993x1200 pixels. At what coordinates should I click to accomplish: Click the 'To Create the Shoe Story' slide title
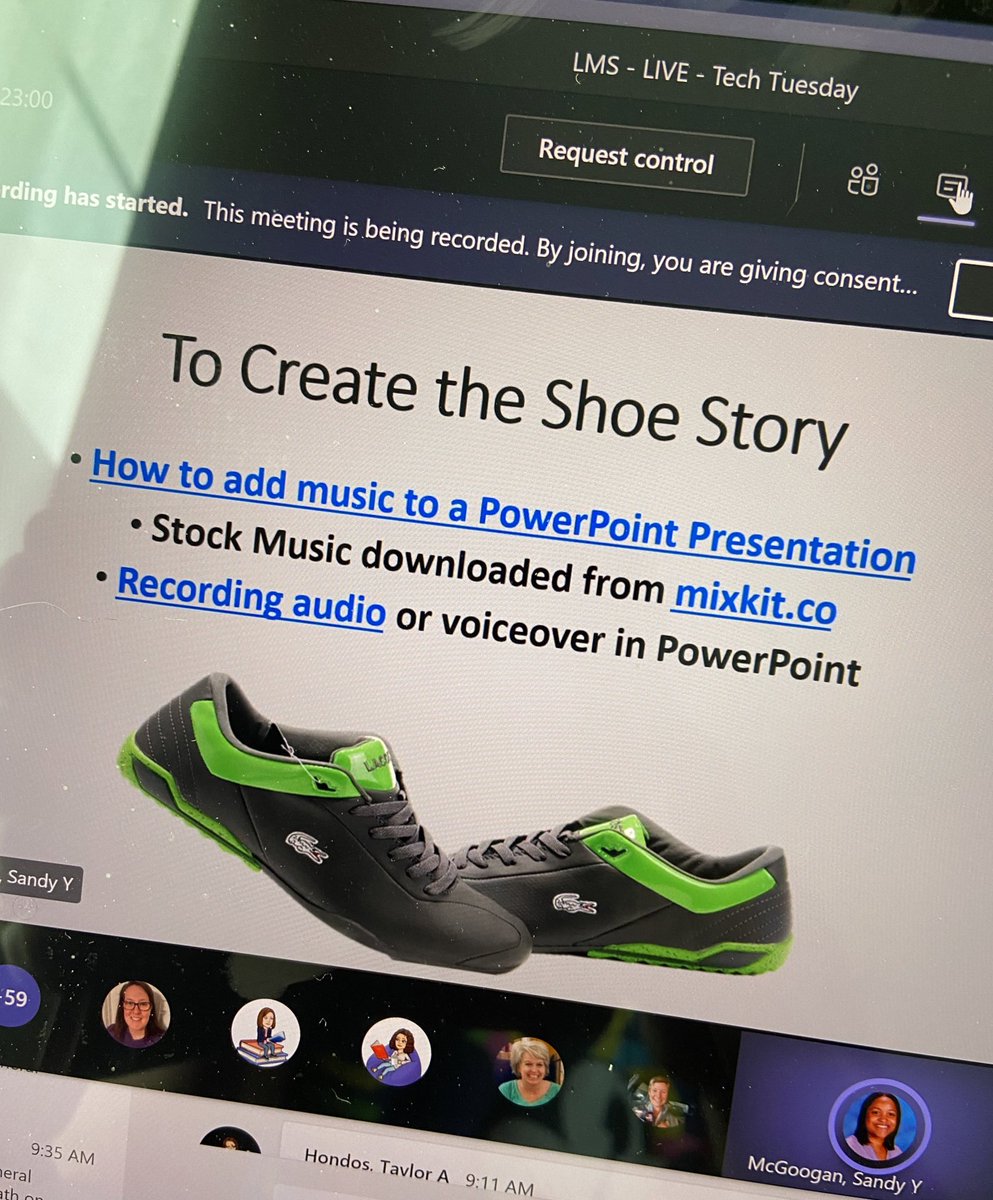[505, 400]
